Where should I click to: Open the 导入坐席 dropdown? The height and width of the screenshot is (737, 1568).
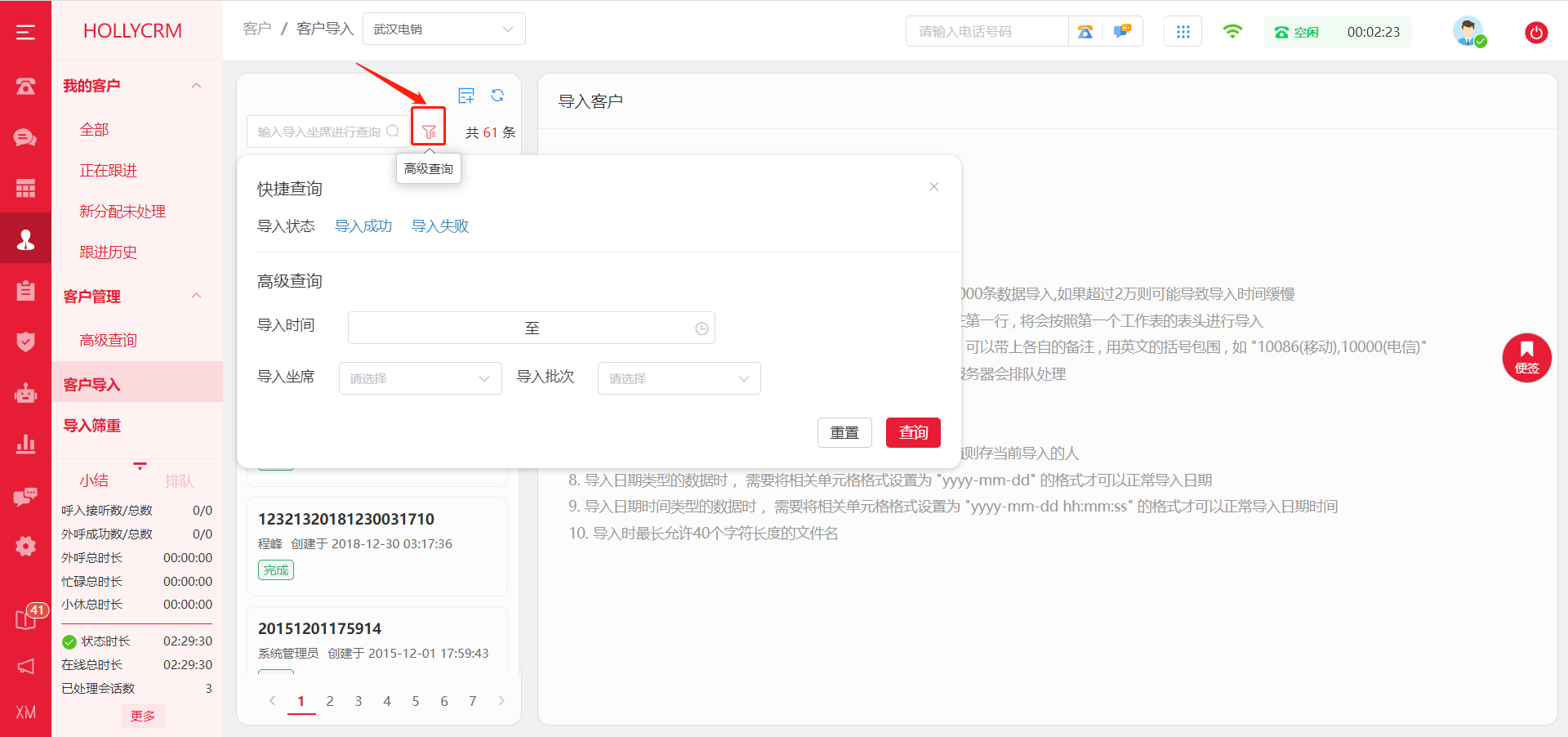click(420, 378)
